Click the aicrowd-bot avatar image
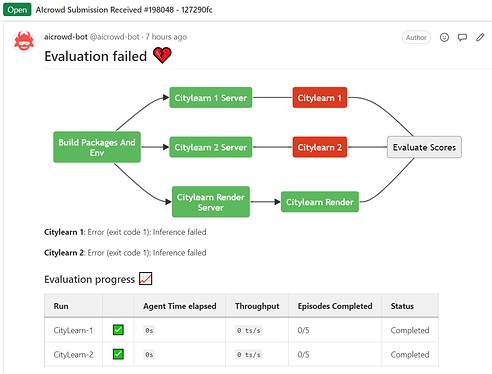 pyautogui.click(x=24, y=41)
